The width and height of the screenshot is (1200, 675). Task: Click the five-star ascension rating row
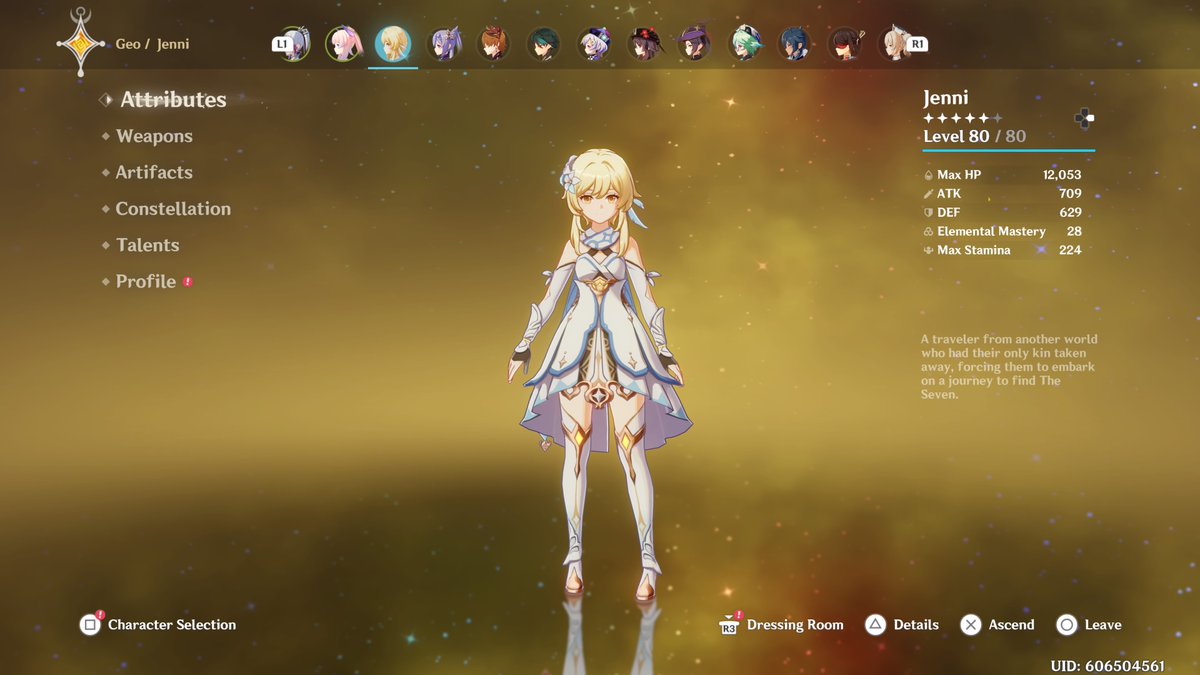click(963, 118)
